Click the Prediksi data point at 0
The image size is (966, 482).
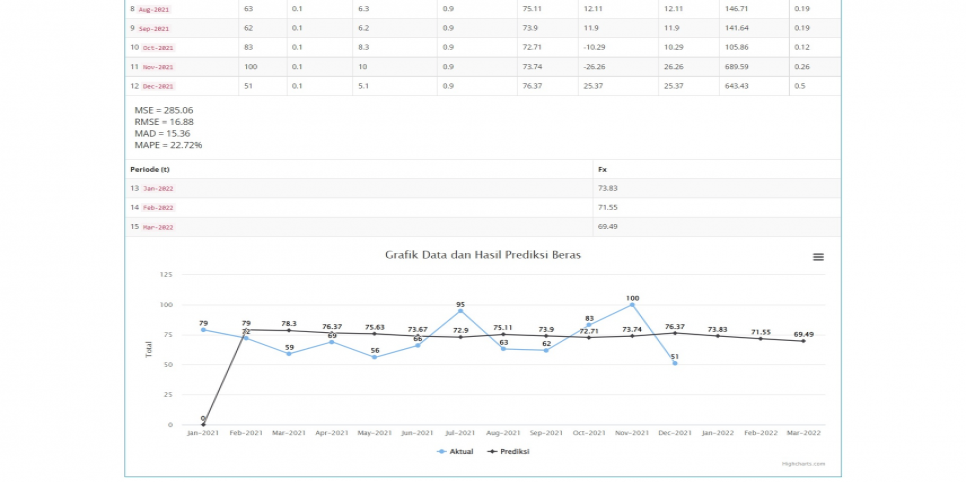click(203, 424)
